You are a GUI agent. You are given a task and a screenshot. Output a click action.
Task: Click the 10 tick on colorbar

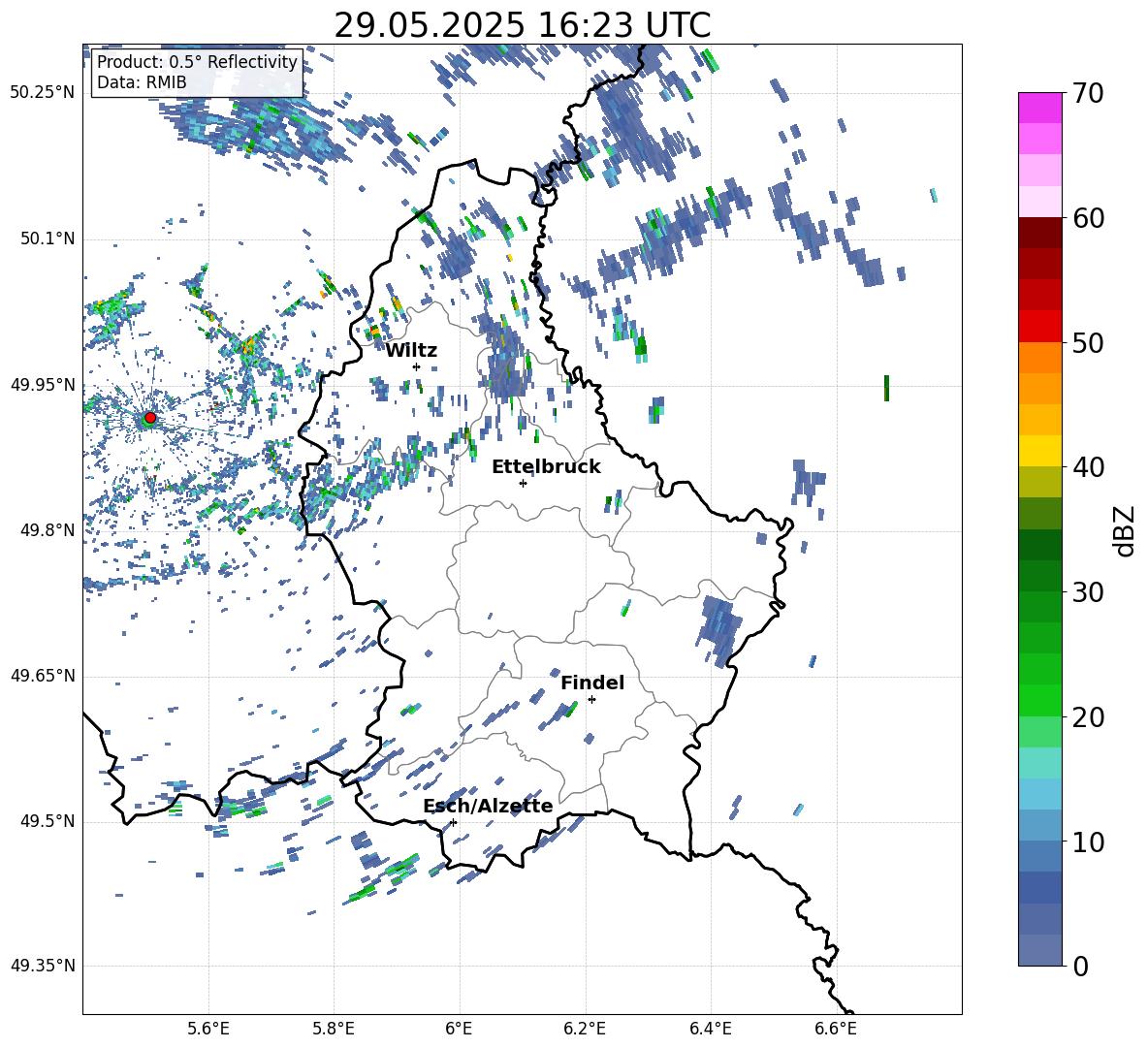[1088, 842]
